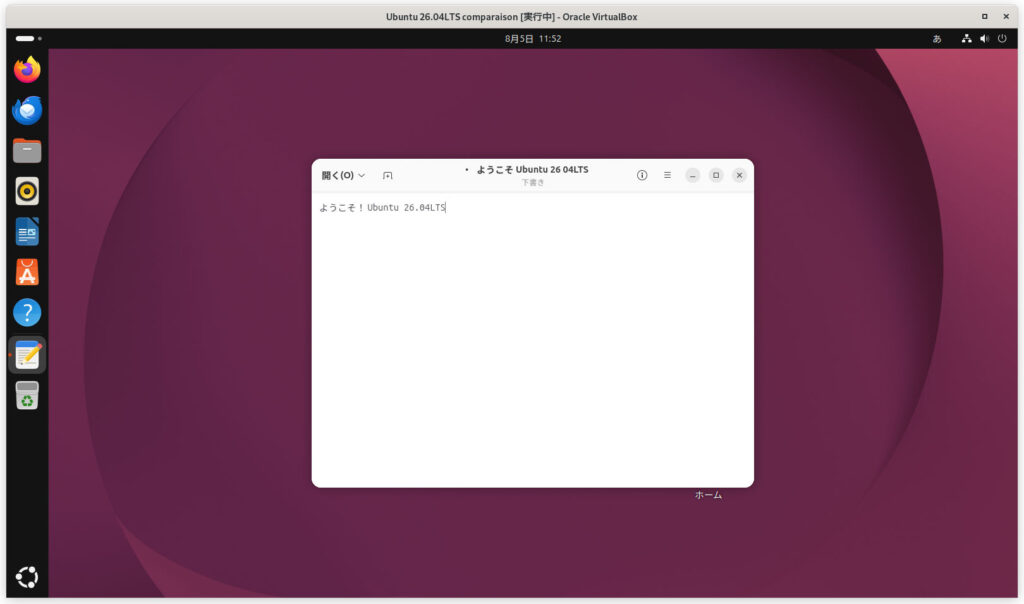The image size is (1024, 604).
Task: Maximize the VirtualBox window
Action: pos(984,16)
